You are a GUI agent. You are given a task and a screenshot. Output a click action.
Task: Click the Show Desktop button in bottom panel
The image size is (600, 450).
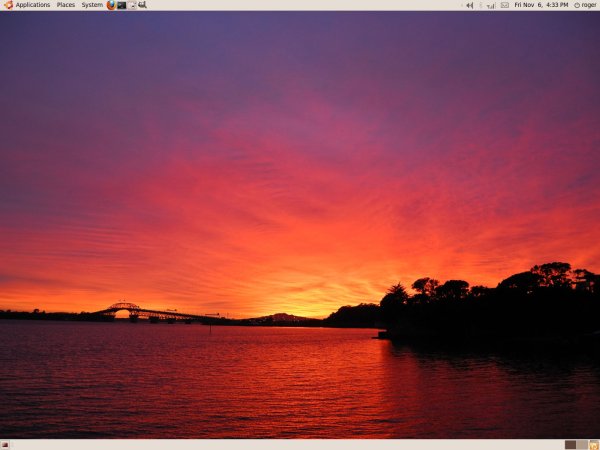(x=5, y=445)
